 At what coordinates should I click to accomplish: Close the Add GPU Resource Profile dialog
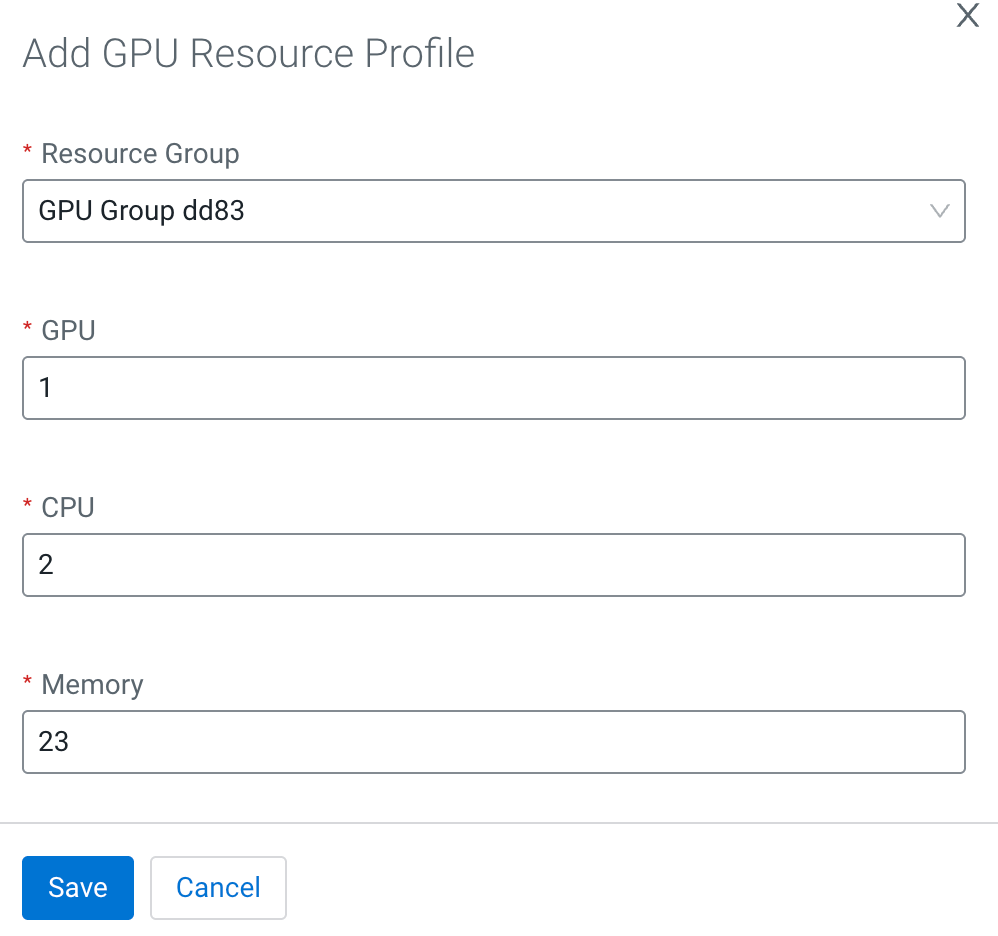point(967,16)
